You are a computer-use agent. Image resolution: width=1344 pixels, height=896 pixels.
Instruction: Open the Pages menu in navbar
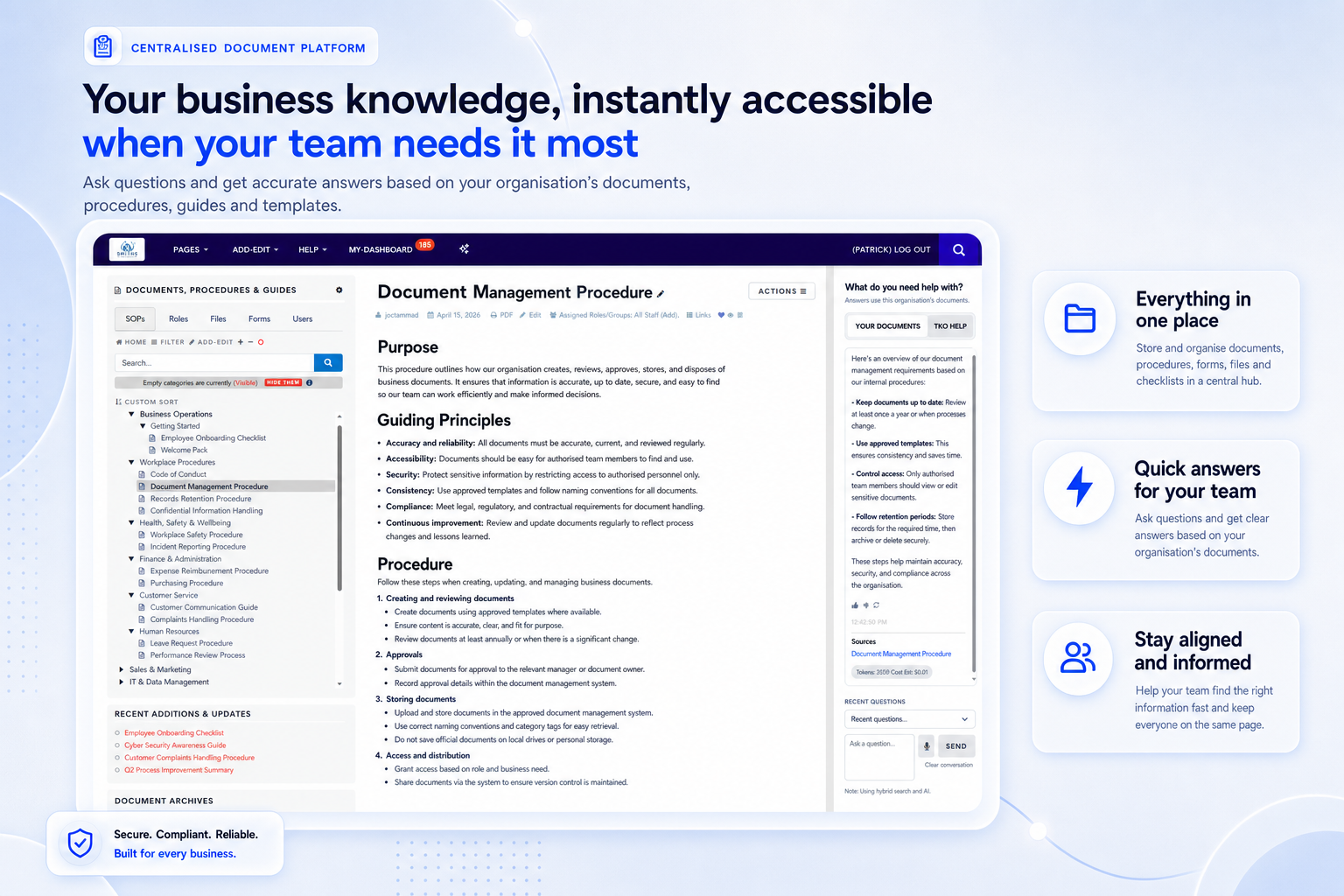[x=191, y=249]
